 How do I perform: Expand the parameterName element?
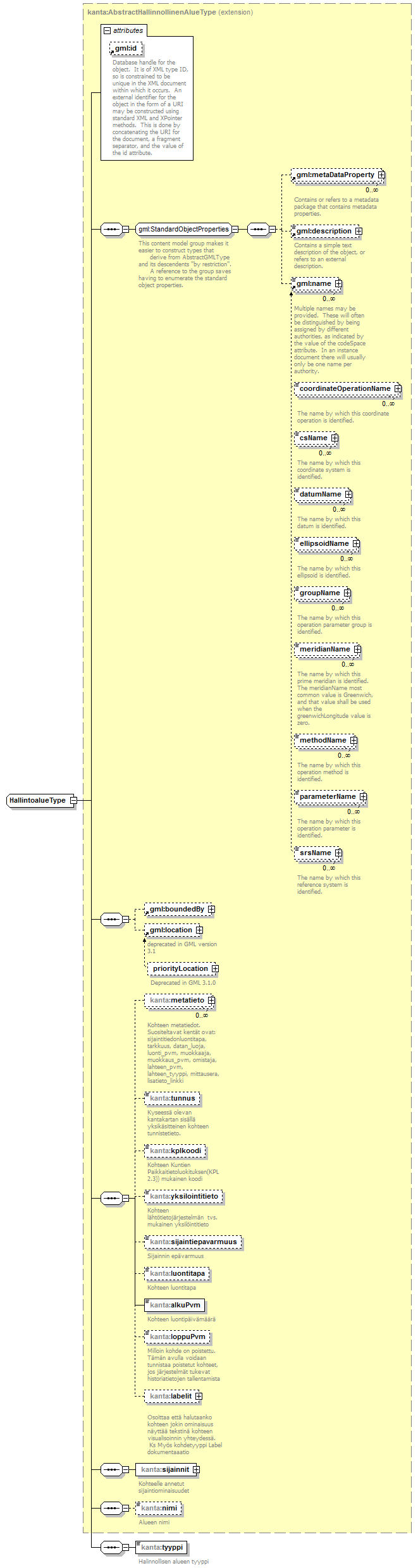[x=363, y=796]
